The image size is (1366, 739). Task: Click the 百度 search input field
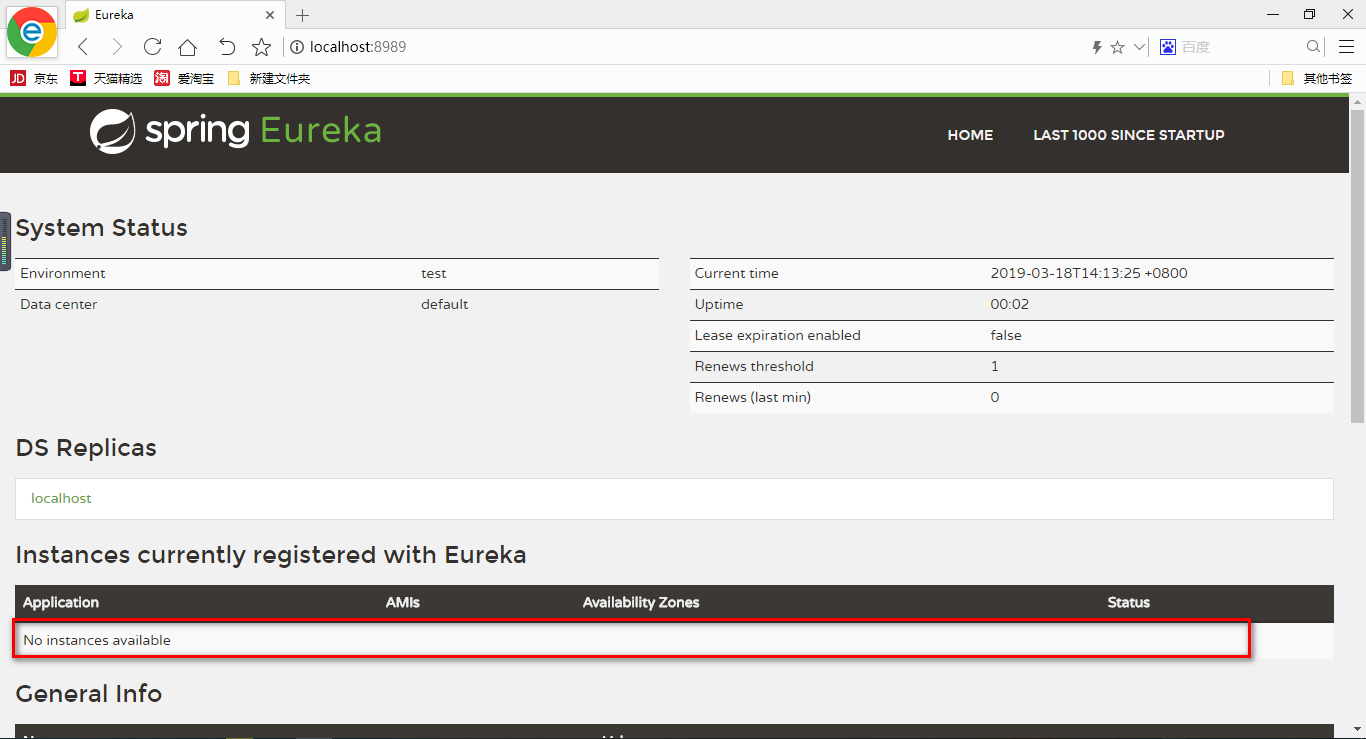[x=1240, y=47]
